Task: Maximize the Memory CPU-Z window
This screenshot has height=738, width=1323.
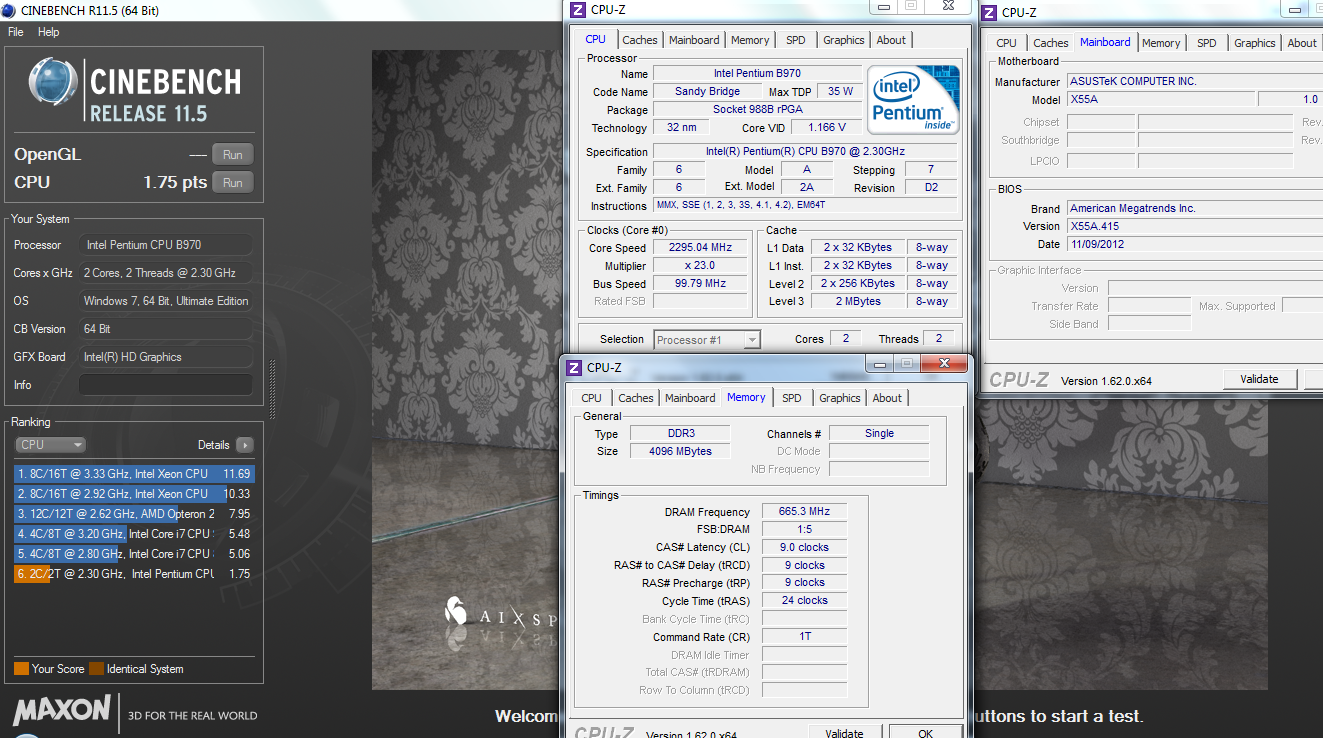Action: (x=906, y=364)
